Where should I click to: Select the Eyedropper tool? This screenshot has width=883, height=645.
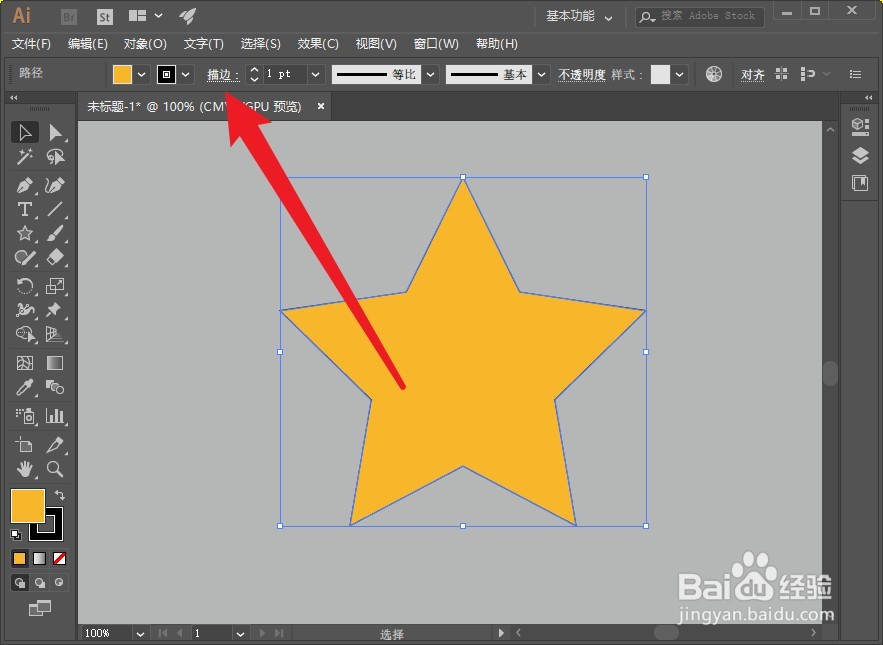(25, 387)
